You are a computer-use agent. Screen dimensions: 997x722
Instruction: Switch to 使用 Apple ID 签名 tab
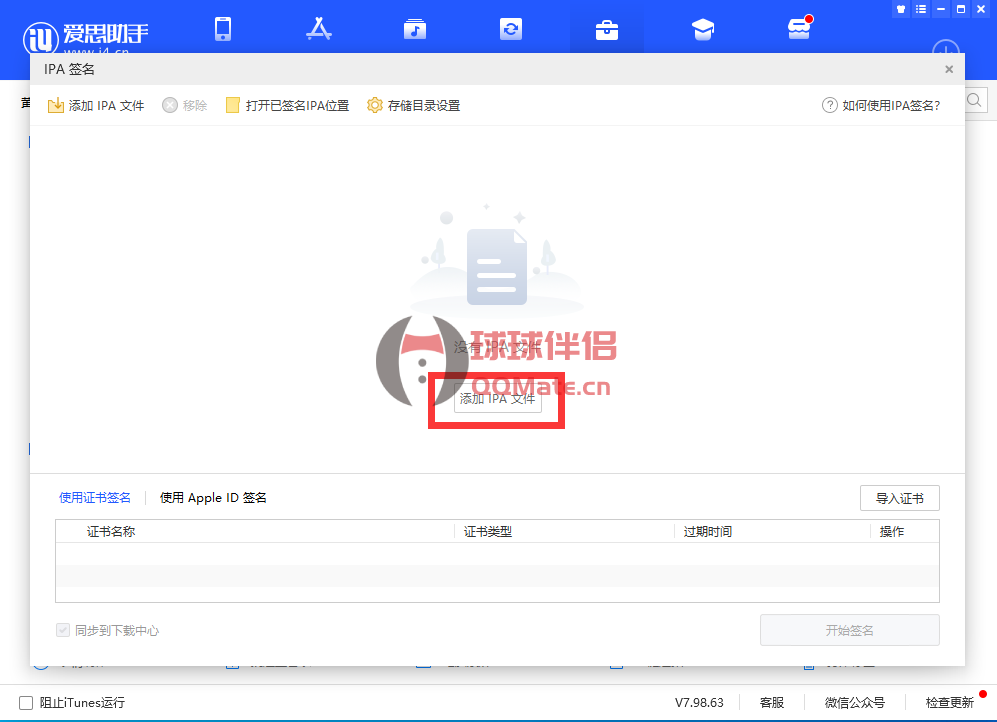pyautogui.click(x=212, y=497)
